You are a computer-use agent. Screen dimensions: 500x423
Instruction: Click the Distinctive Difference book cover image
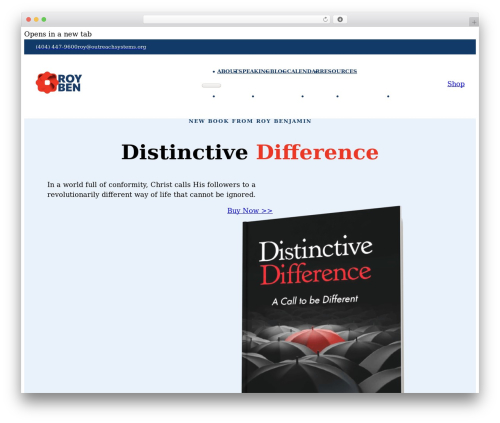tap(322, 299)
